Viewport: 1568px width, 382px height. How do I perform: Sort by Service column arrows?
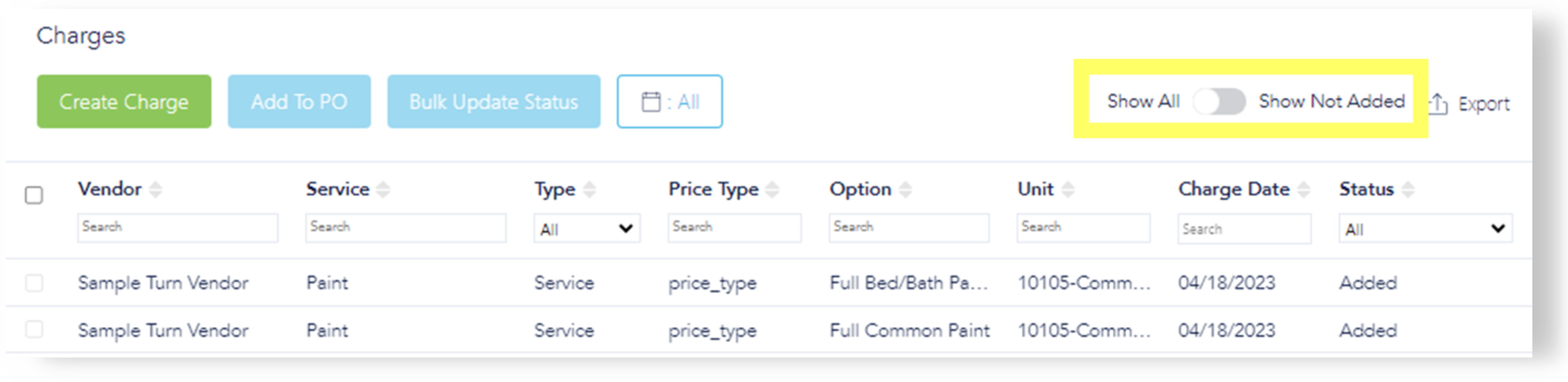(383, 189)
